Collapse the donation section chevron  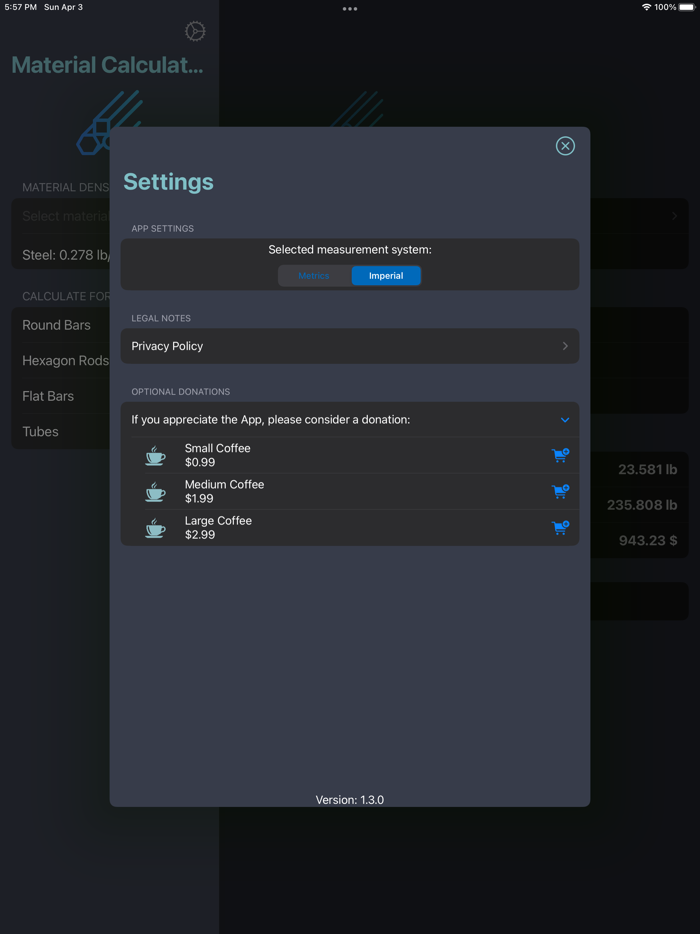click(x=565, y=420)
